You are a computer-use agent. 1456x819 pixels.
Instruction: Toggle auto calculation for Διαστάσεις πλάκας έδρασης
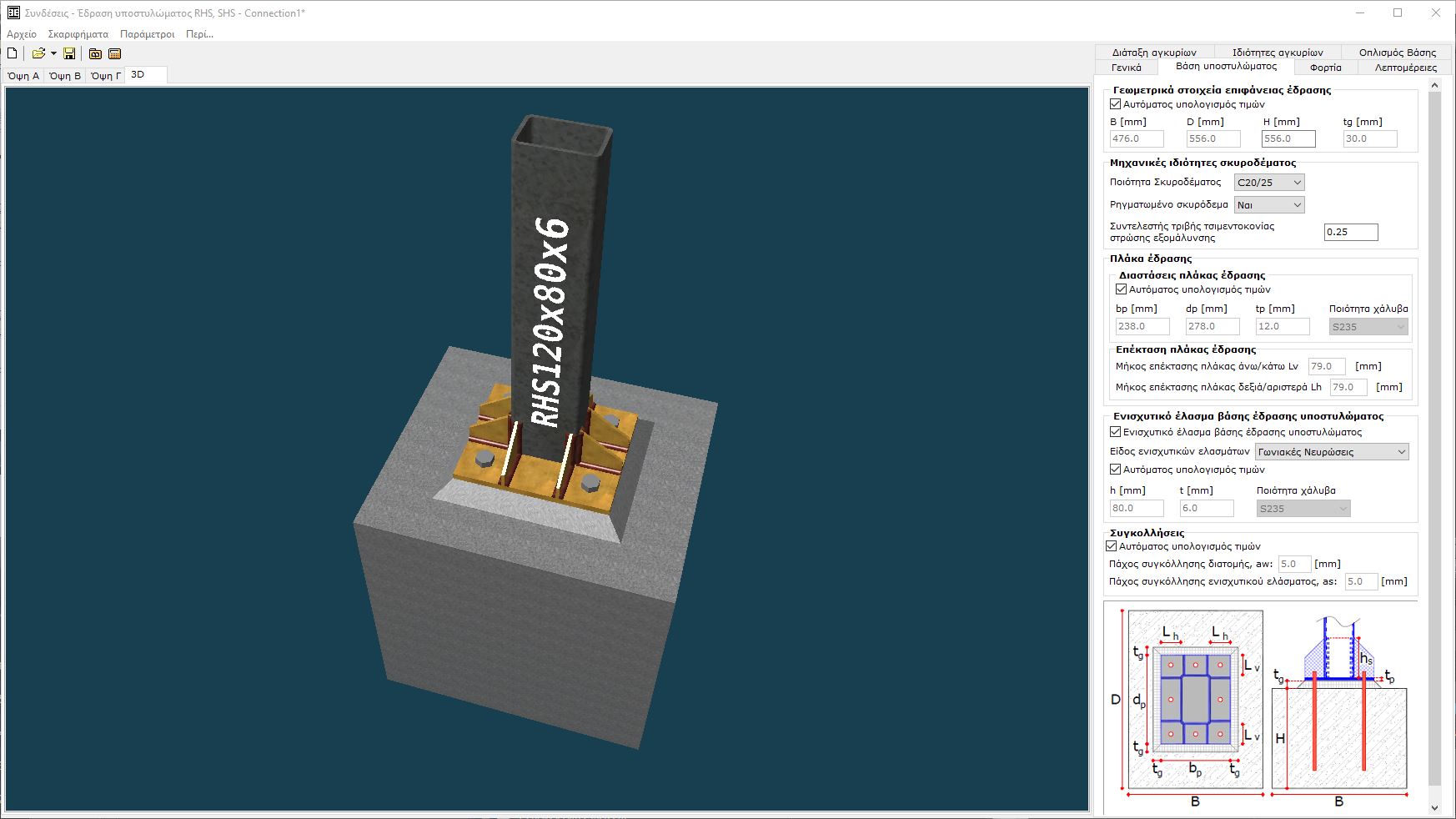pos(1122,289)
